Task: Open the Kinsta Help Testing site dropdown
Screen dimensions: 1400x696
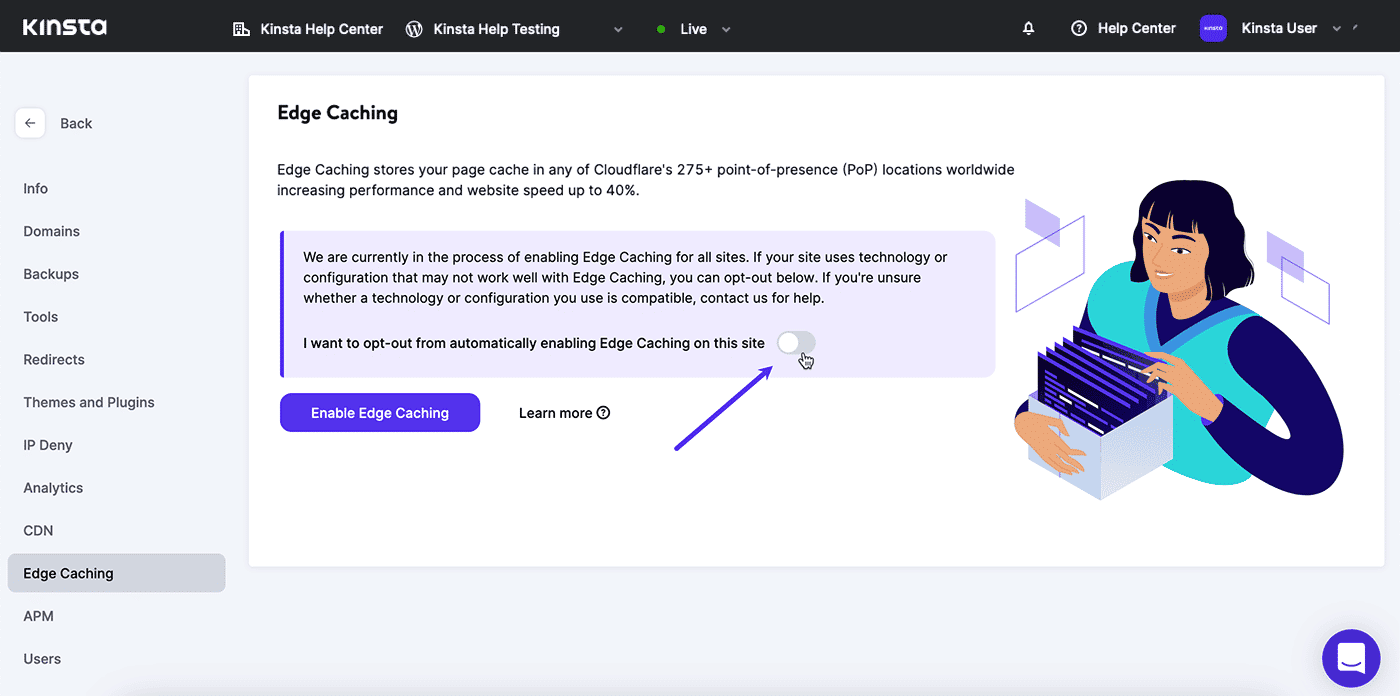Action: 617,29
